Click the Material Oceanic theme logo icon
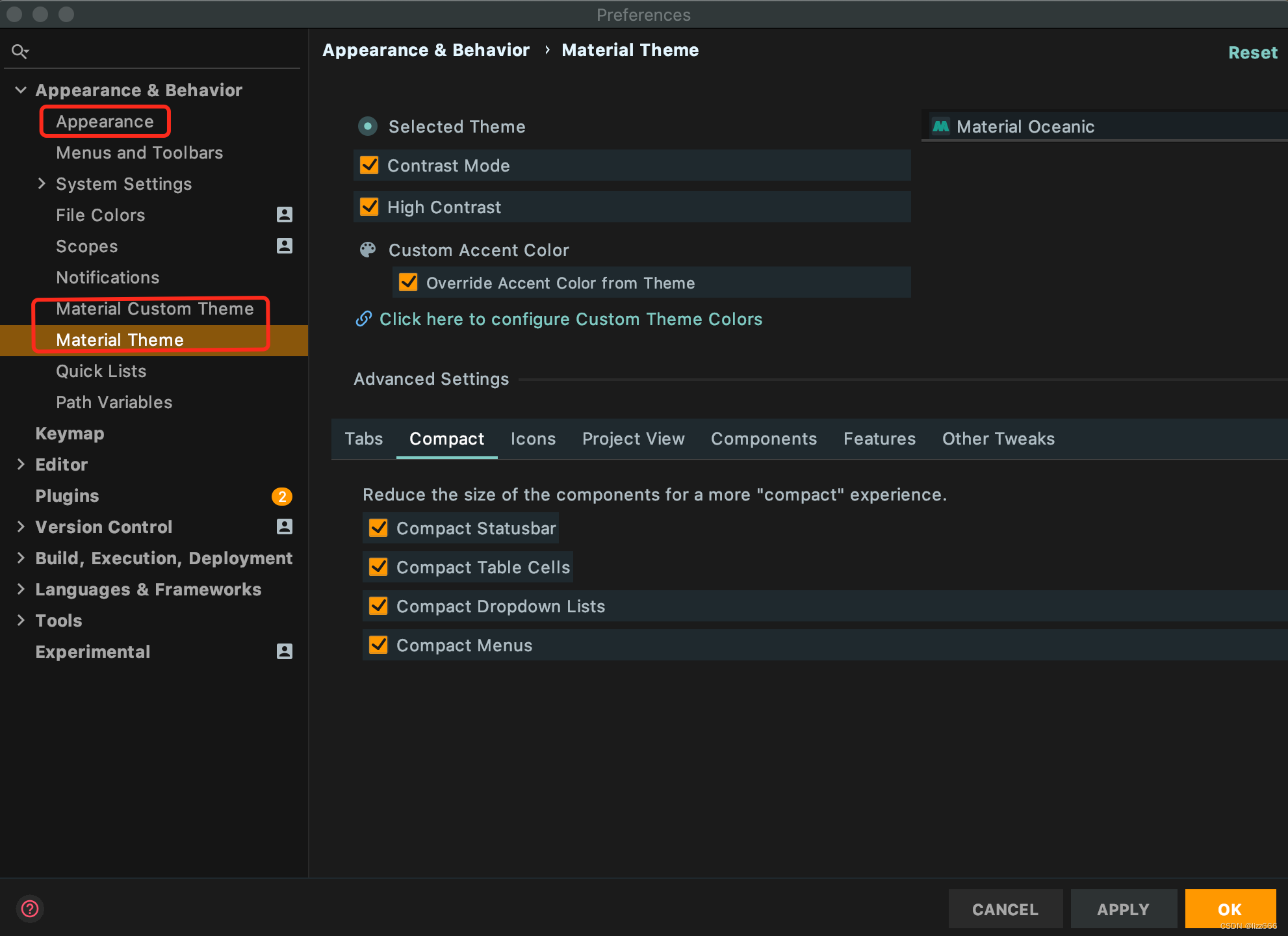The height and width of the screenshot is (936, 1288). pos(940,126)
